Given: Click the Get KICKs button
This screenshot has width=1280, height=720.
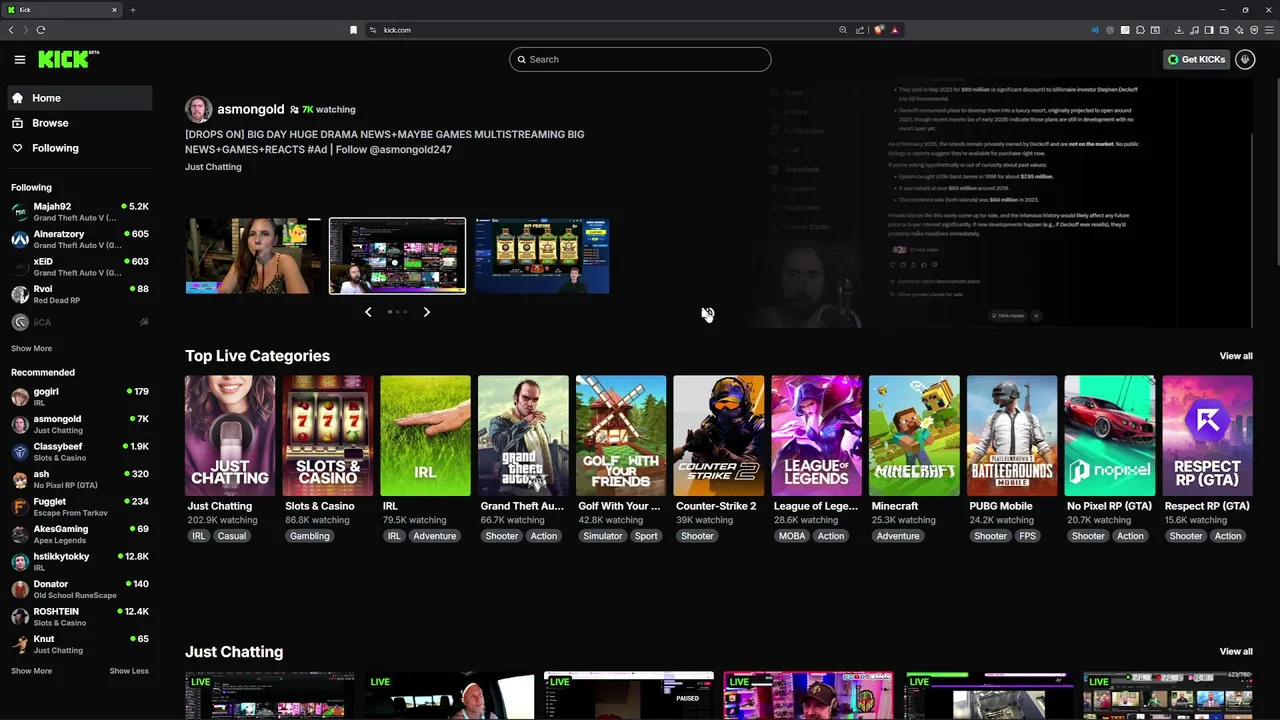Looking at the screenshot, I should coord(1196,60).
